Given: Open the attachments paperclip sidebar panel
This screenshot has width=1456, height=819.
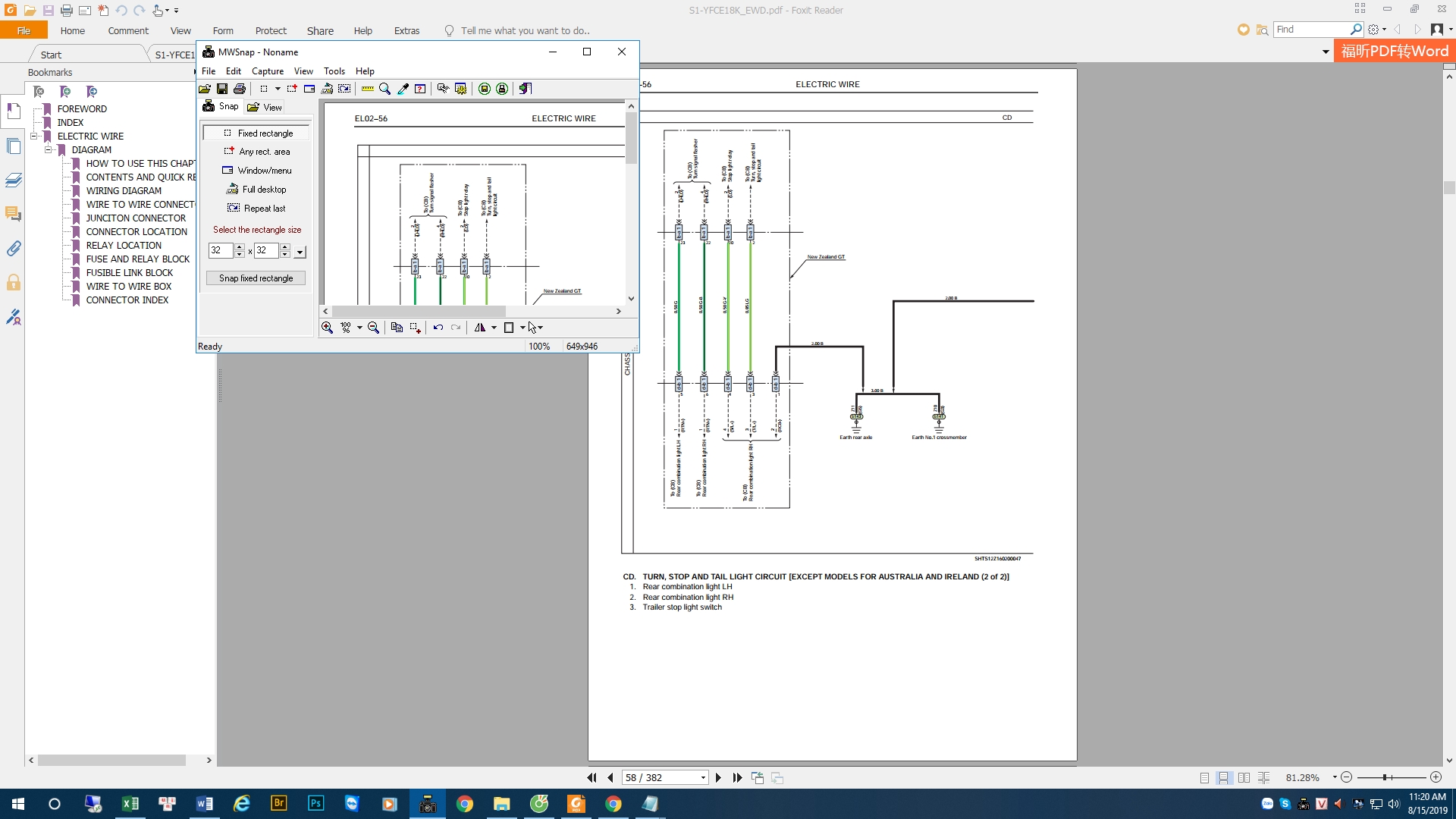Looking at the screenshot, I should tap(13, 248).
